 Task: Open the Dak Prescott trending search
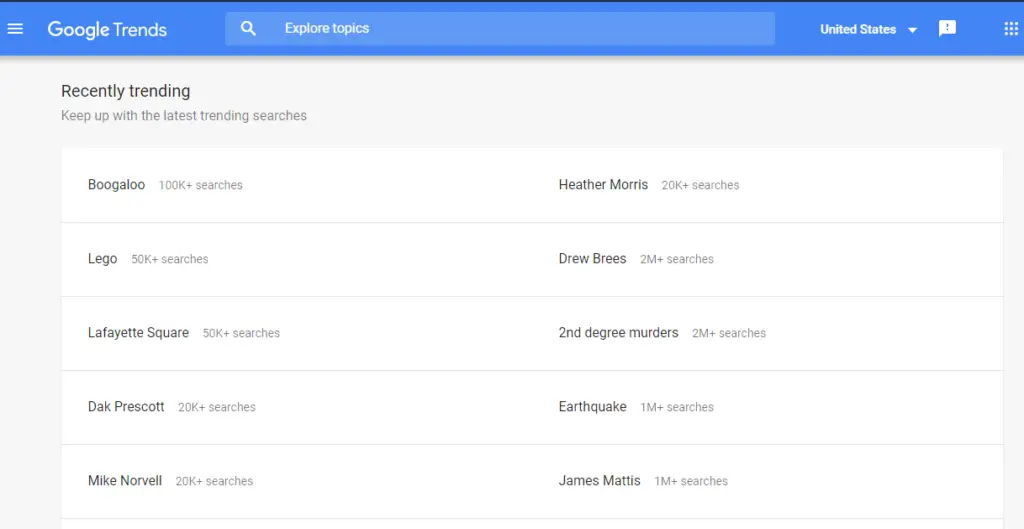coord(126,406)
